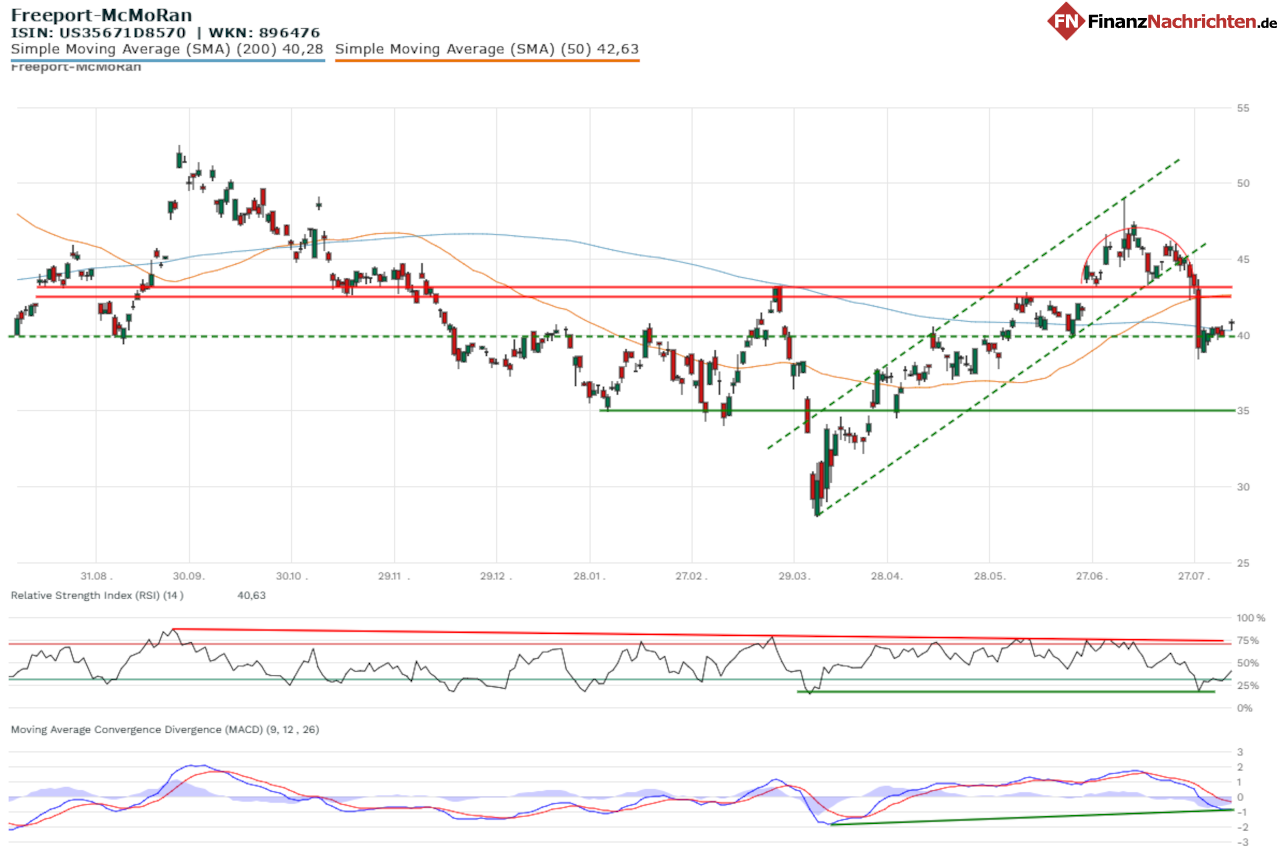Click the 27.02. date axis label
1280x850 pixels.
[x=692, y=577]
